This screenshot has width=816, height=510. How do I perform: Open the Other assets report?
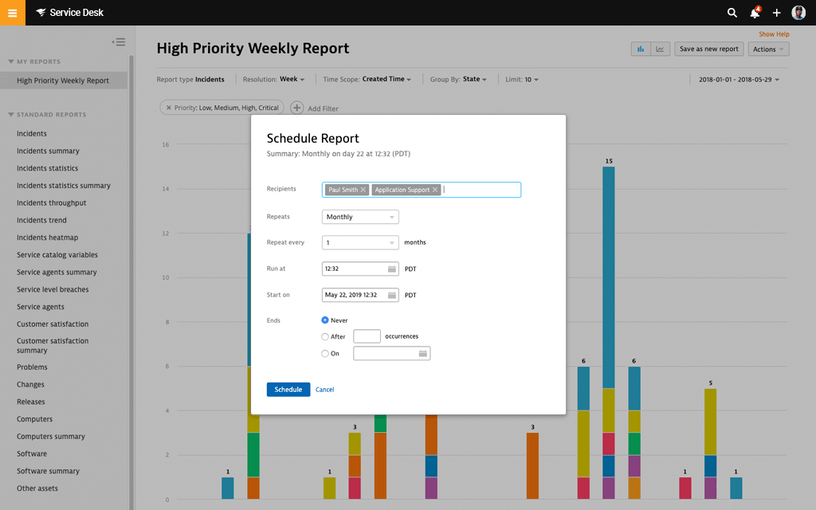click(x=37, y=488)
